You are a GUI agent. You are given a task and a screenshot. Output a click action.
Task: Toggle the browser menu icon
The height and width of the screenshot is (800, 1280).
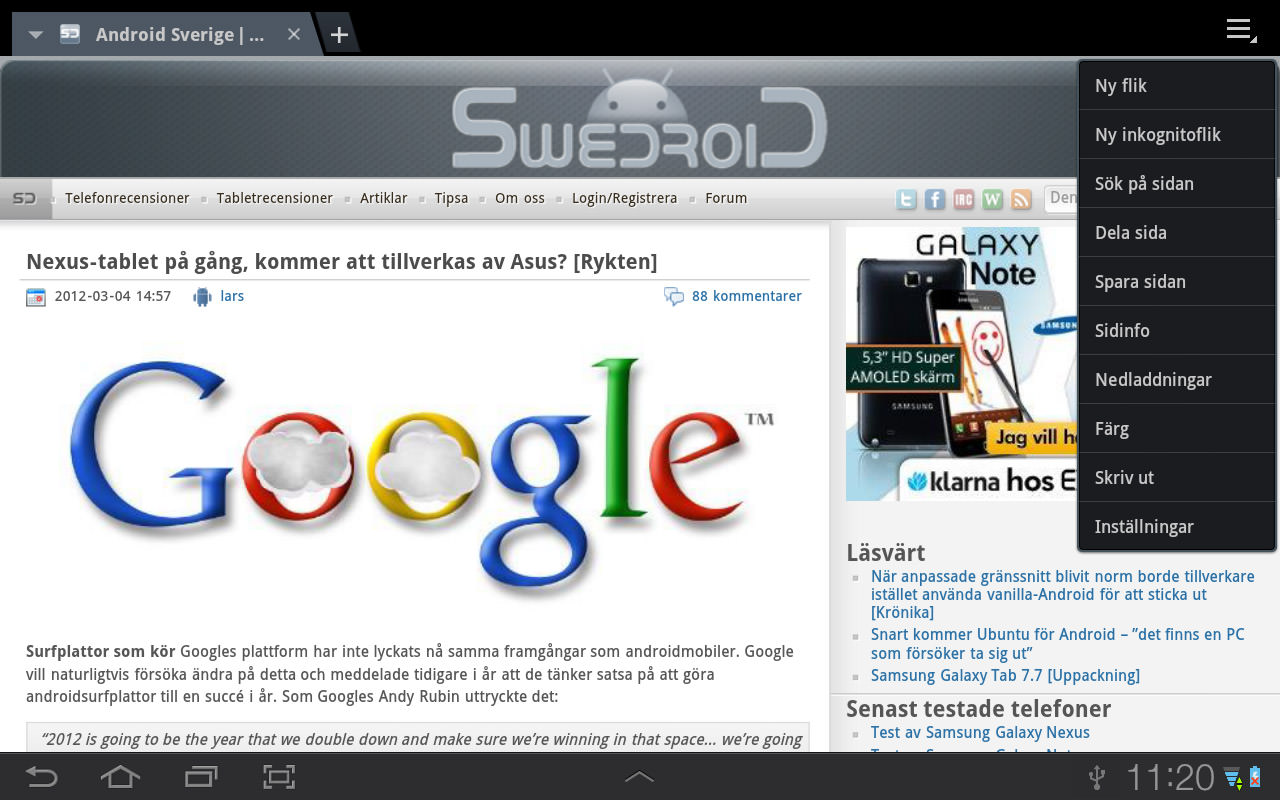coord(1241,30)
